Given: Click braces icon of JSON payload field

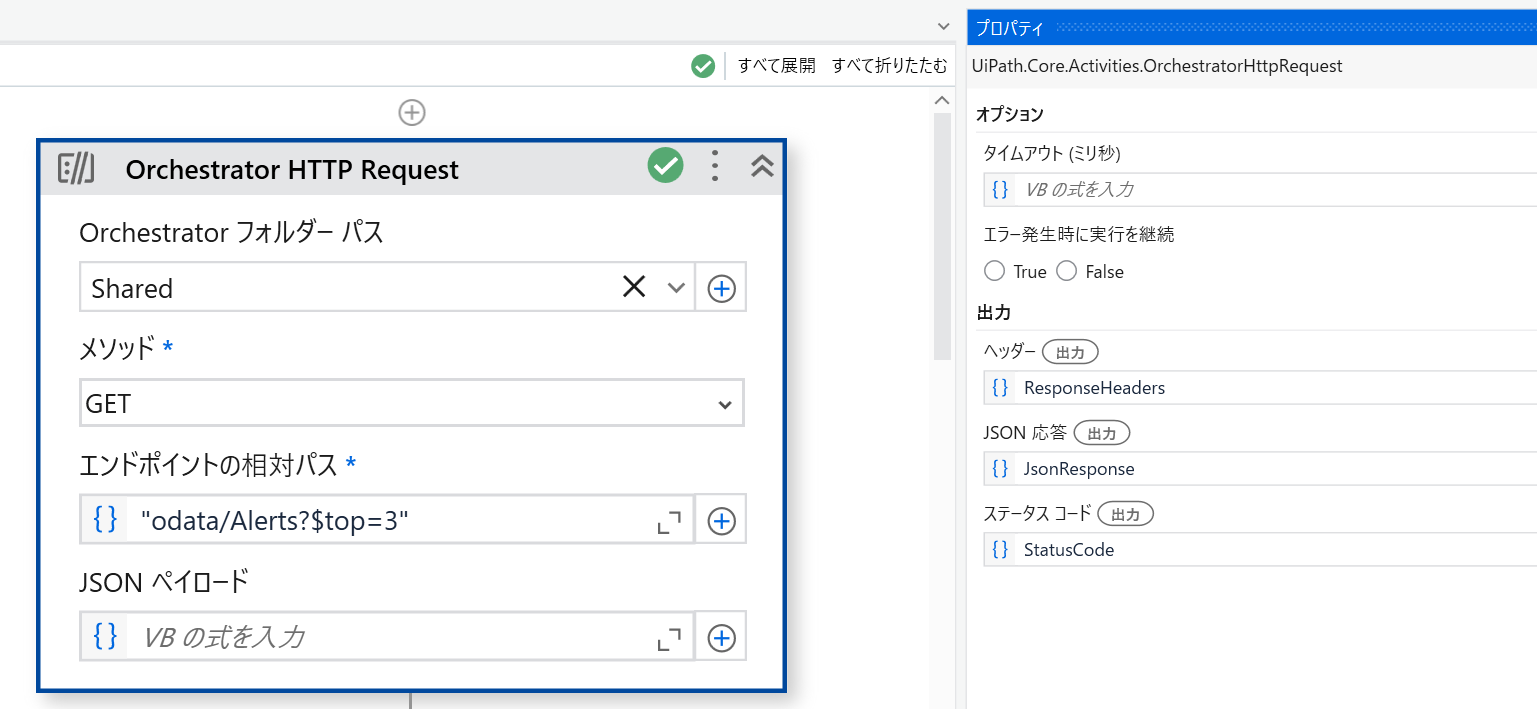Looking at the screenshot, I should (x=105, y=636).
